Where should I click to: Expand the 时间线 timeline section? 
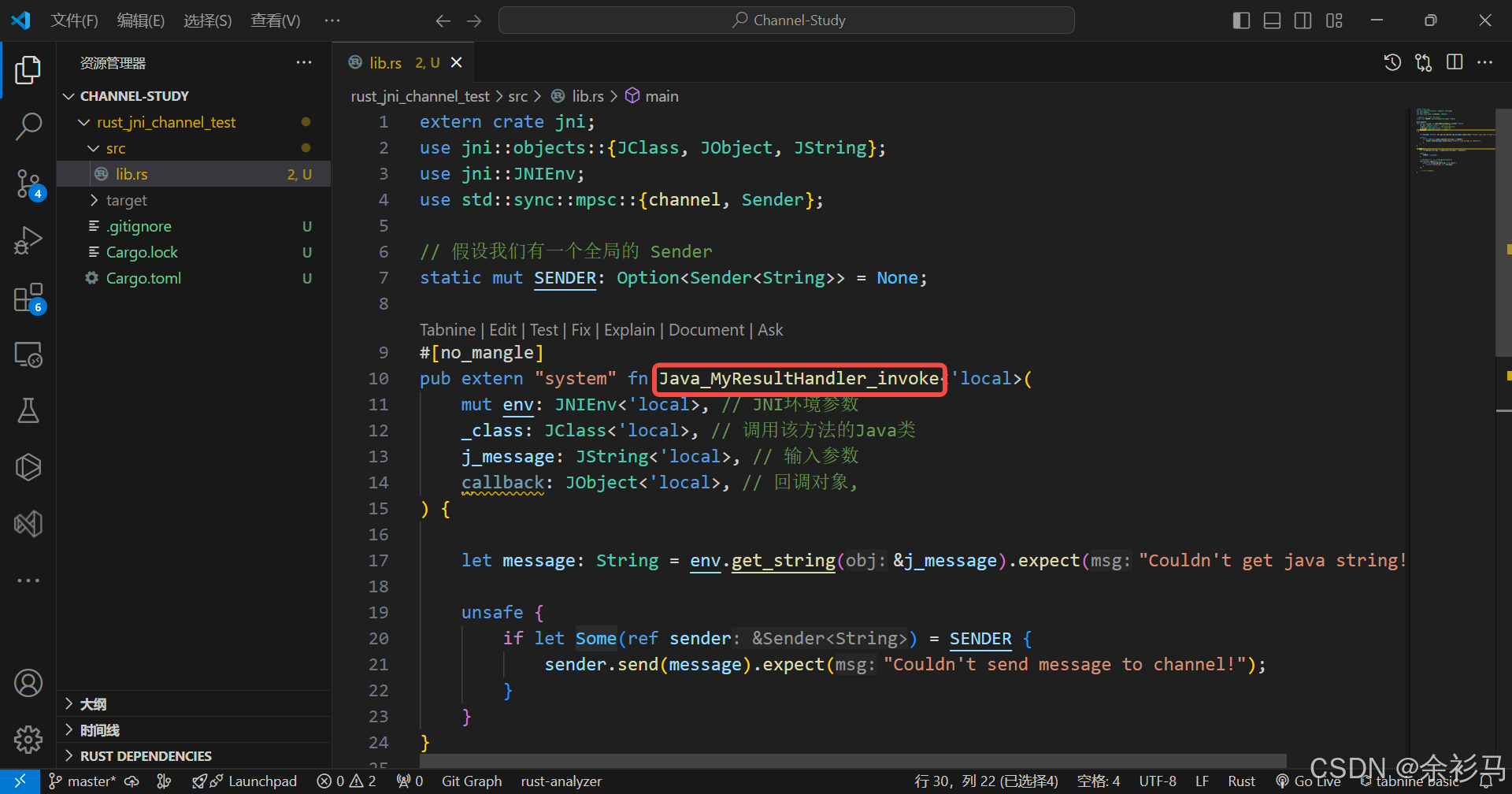pyautogui.click(x=194, y=730)
